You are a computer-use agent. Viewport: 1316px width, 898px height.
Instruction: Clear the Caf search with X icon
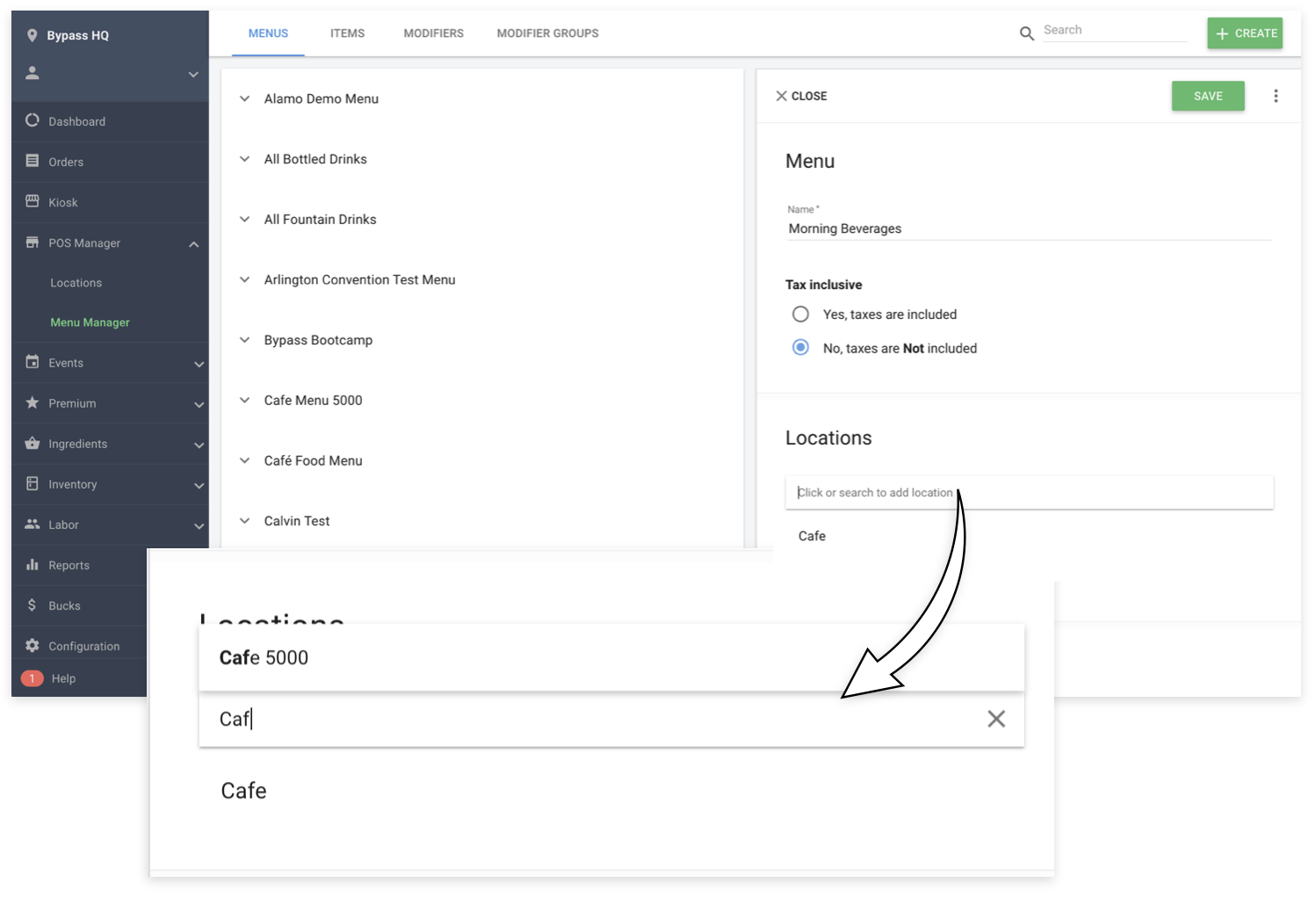(995, 719)
